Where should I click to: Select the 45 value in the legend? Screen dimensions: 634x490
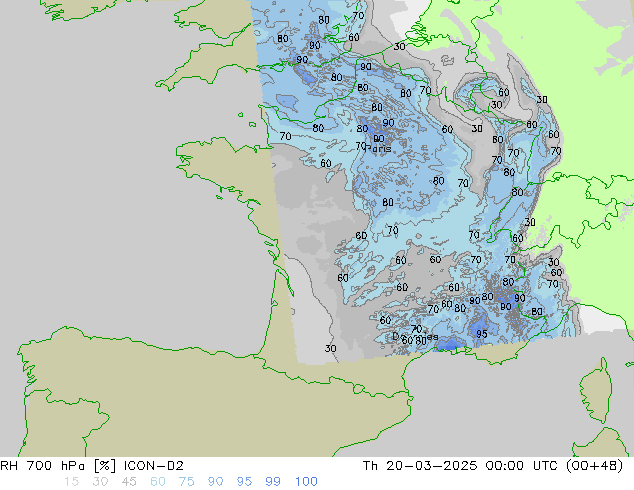click(x=129, y=482)
